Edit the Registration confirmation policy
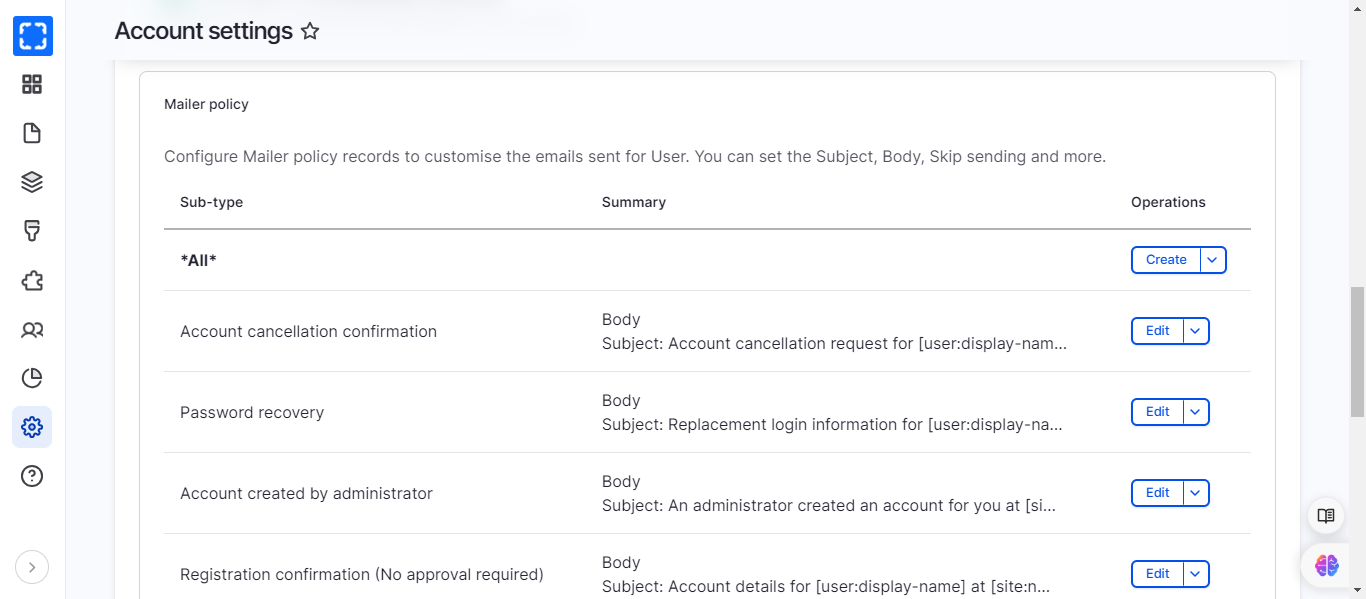Viewport: 1366px width, 599px height. tap(1157, 574)
